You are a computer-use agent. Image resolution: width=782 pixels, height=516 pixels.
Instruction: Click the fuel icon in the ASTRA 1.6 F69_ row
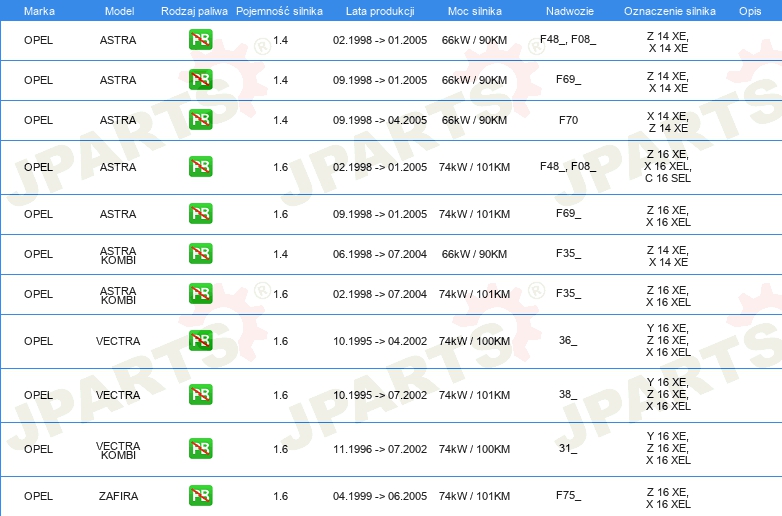(200, 213)
